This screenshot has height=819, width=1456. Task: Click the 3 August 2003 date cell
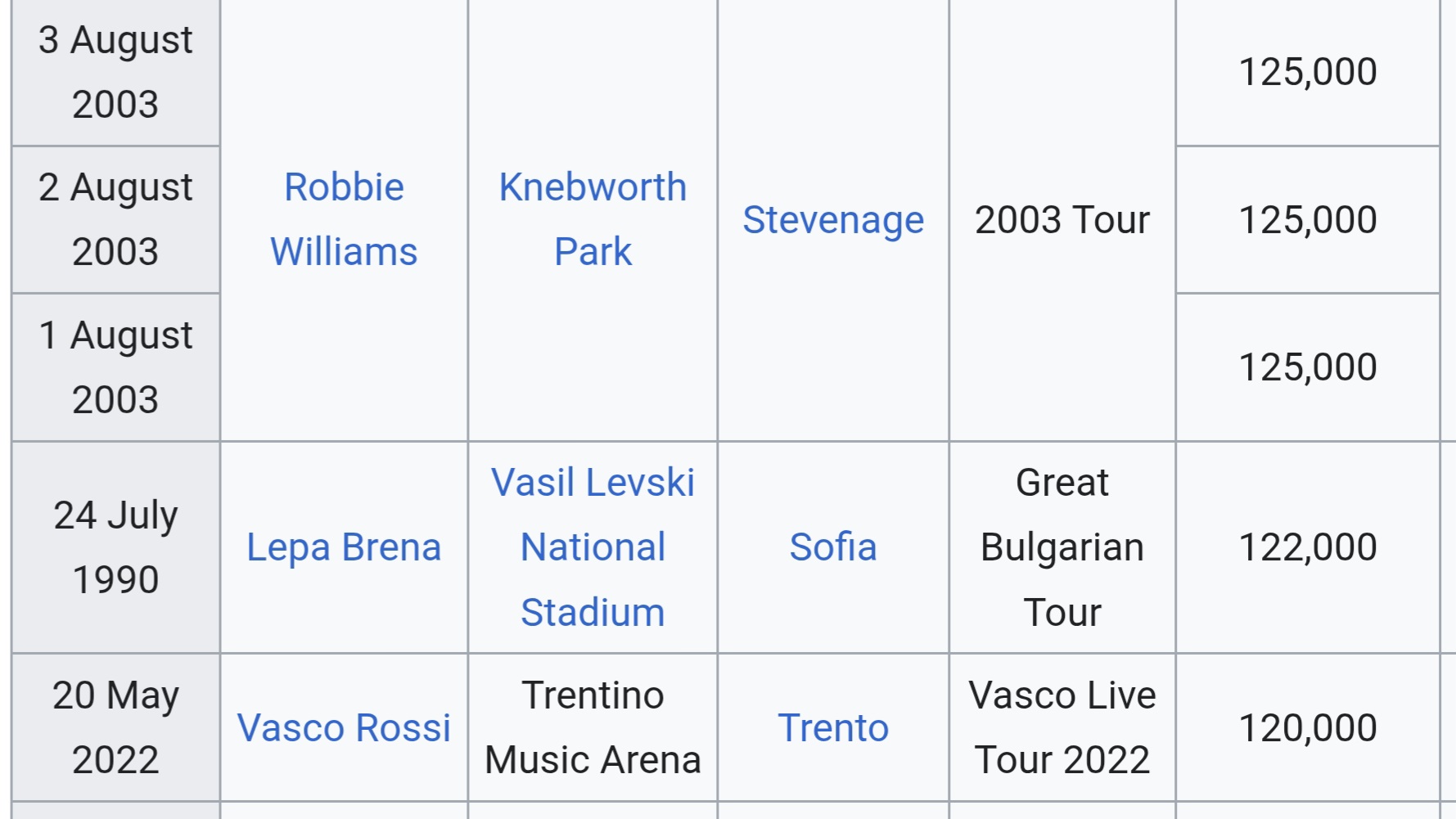(x=115, y=72)
